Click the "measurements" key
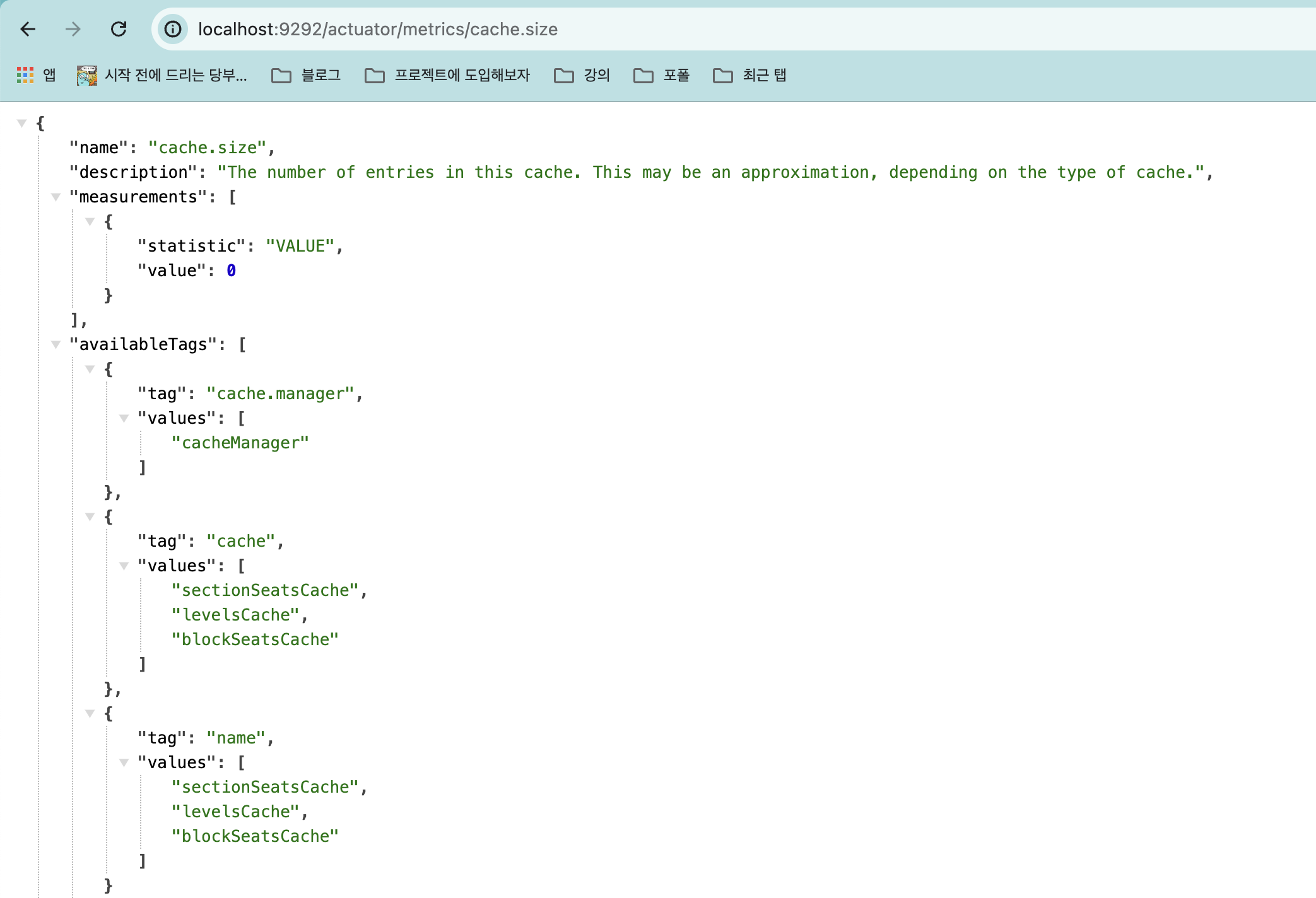This screenshot has height=898, width=1316. [139, 197]
